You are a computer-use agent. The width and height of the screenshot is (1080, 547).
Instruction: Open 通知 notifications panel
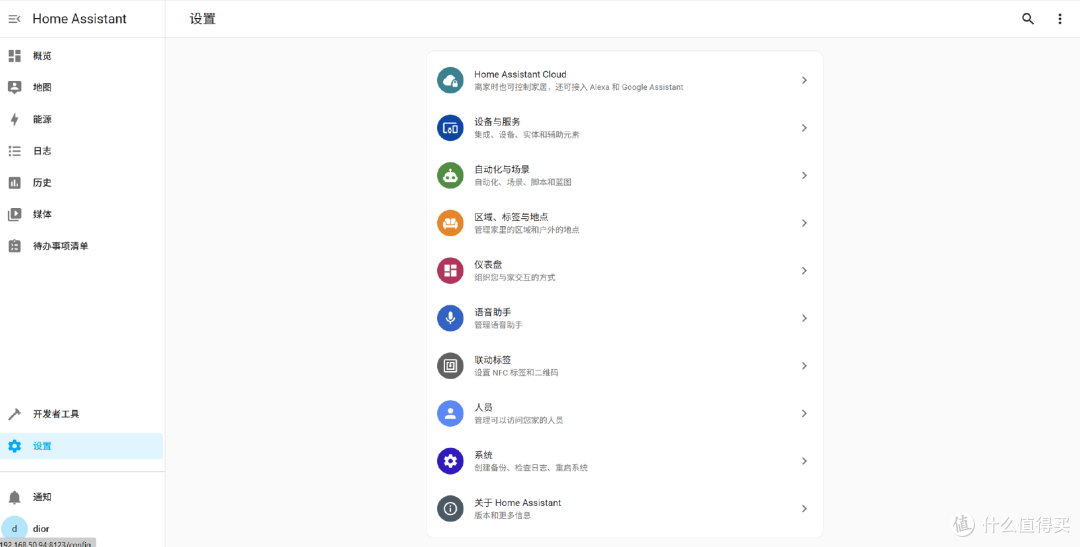coord(42,497)
